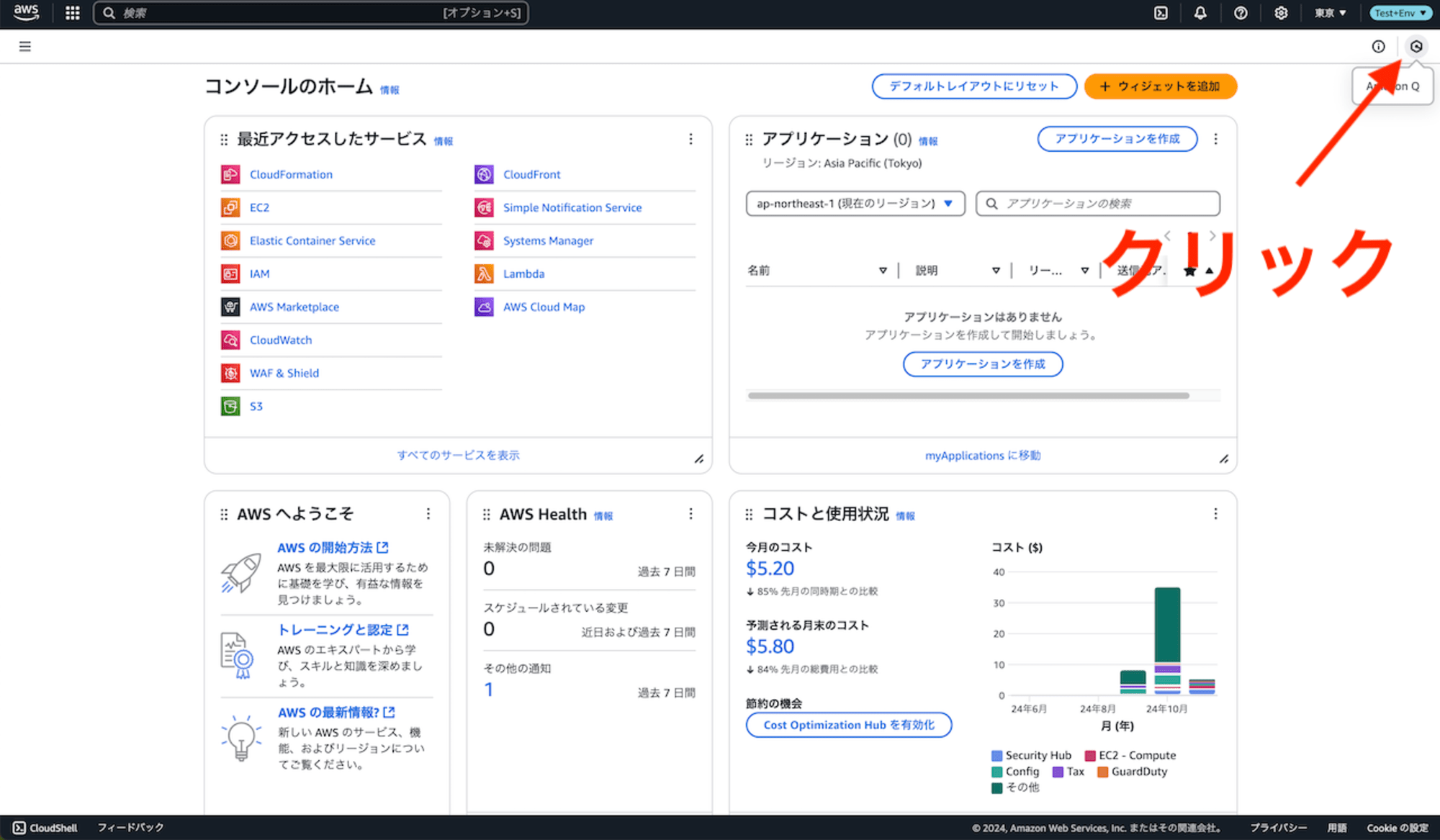Open the Test+Env account dropdown
This screenshot has width=1440, height=840.
coord(1400,13)
